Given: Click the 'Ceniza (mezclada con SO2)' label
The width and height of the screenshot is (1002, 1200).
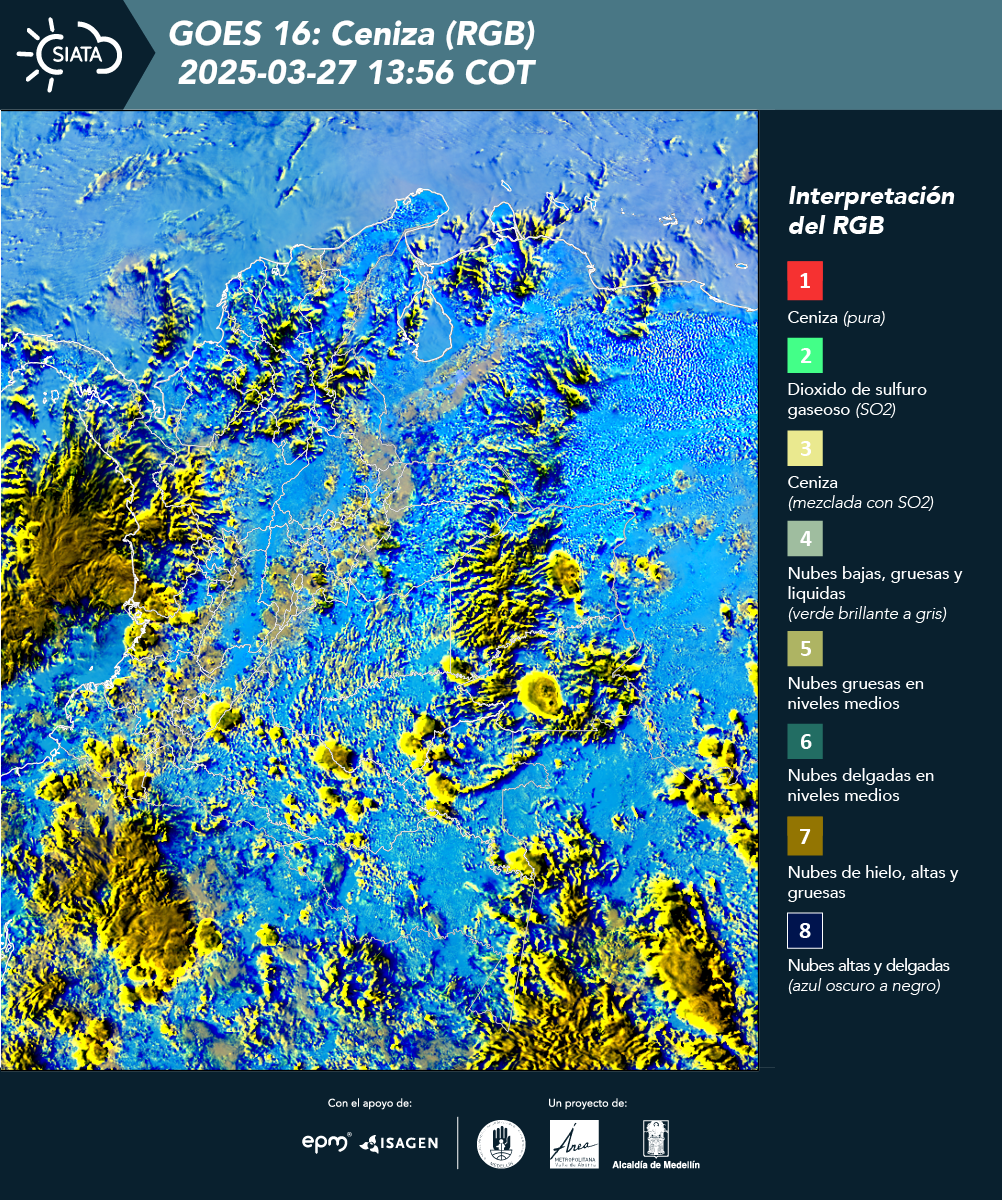Looking at the screenshot, I should [x=860, y=493].
